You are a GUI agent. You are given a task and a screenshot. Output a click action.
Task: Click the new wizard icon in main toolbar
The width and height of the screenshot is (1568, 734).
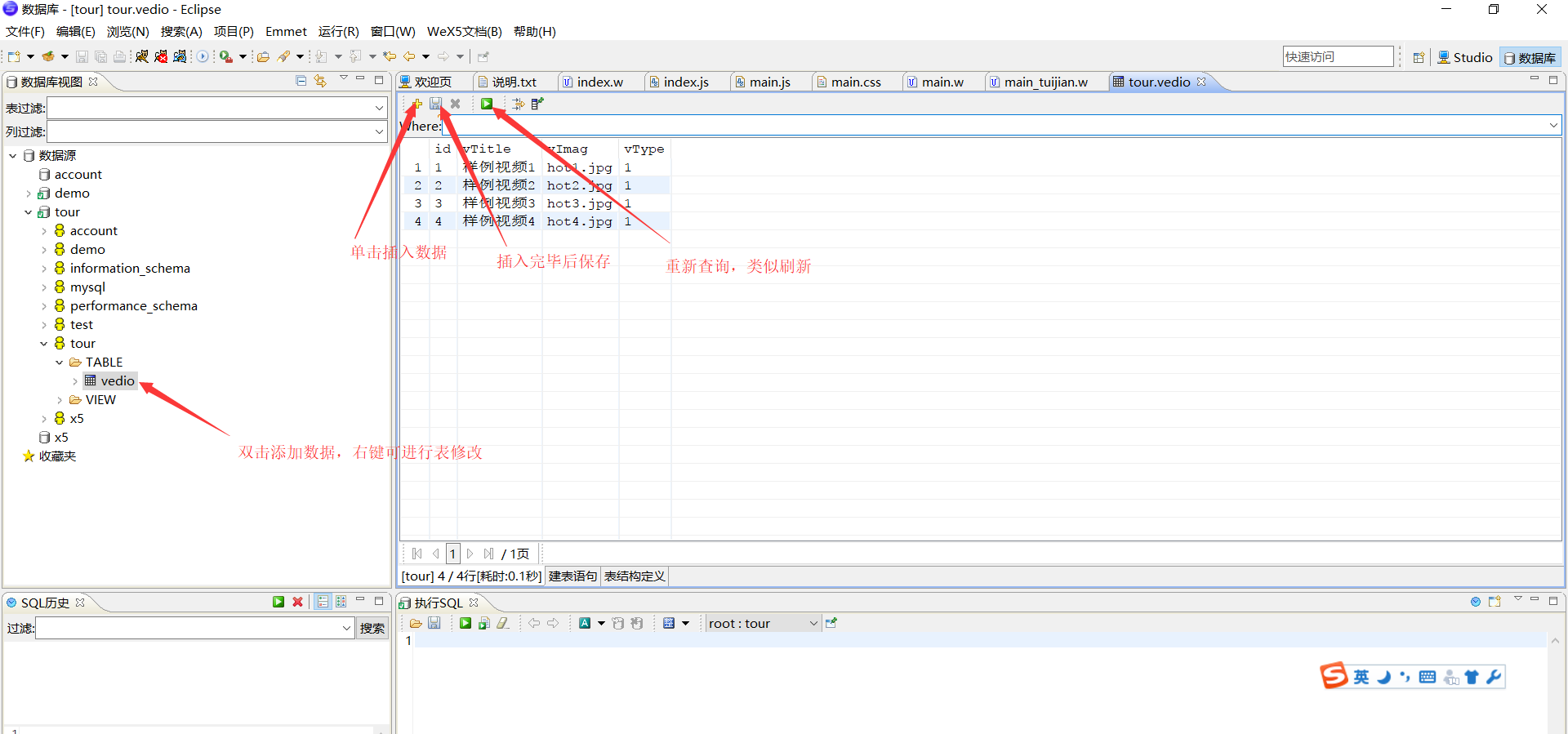[14, 56]
